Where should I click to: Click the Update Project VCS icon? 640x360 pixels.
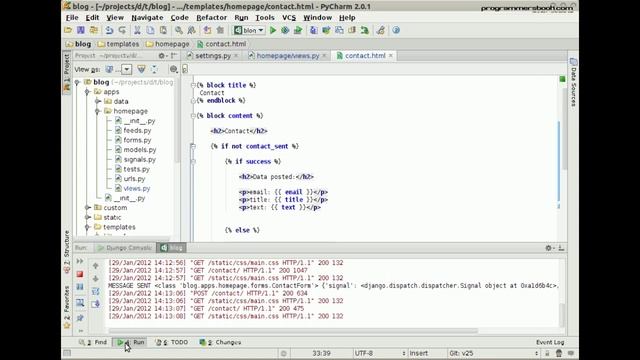click(x=313, y=30)
